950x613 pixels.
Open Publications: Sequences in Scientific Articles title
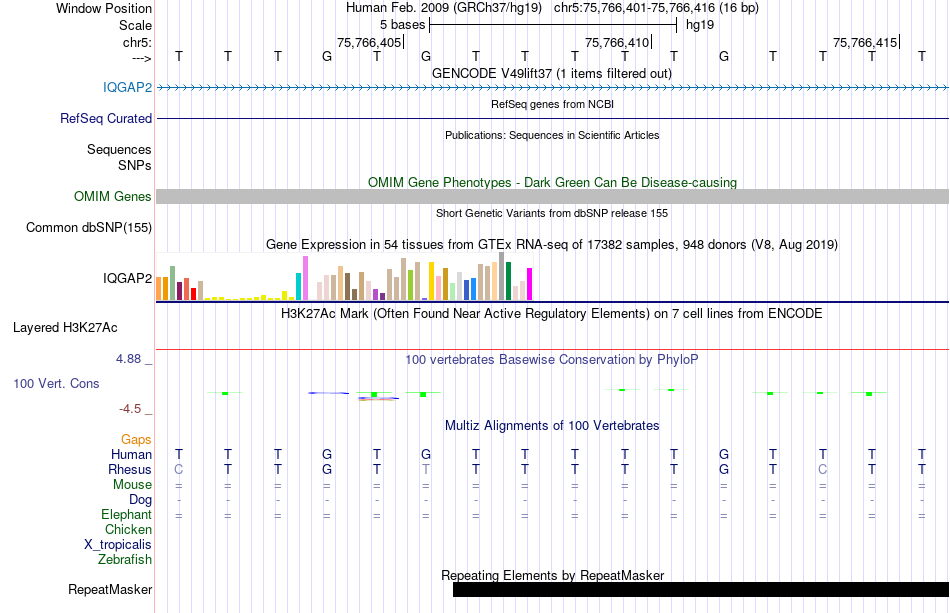click(x=552, y=135)
